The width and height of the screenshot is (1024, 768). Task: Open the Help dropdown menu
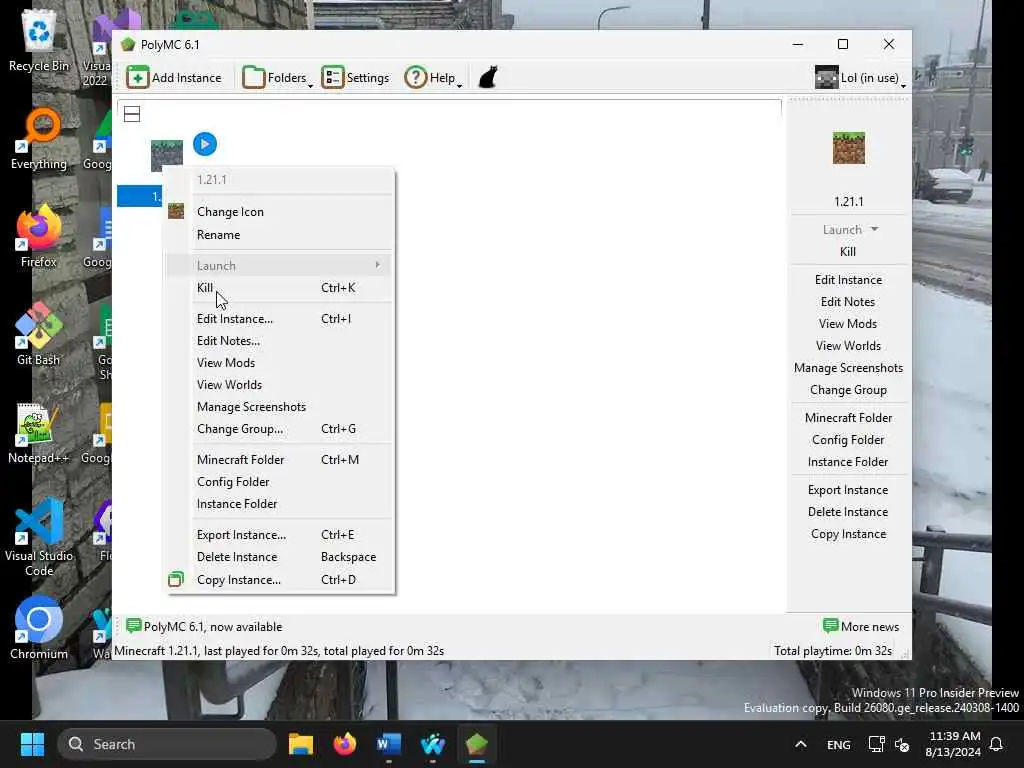[x=433, y=78]
